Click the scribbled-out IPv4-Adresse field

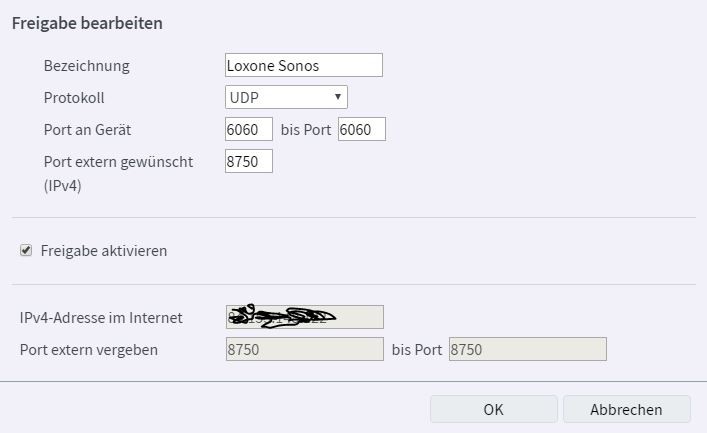pos(305,317)
